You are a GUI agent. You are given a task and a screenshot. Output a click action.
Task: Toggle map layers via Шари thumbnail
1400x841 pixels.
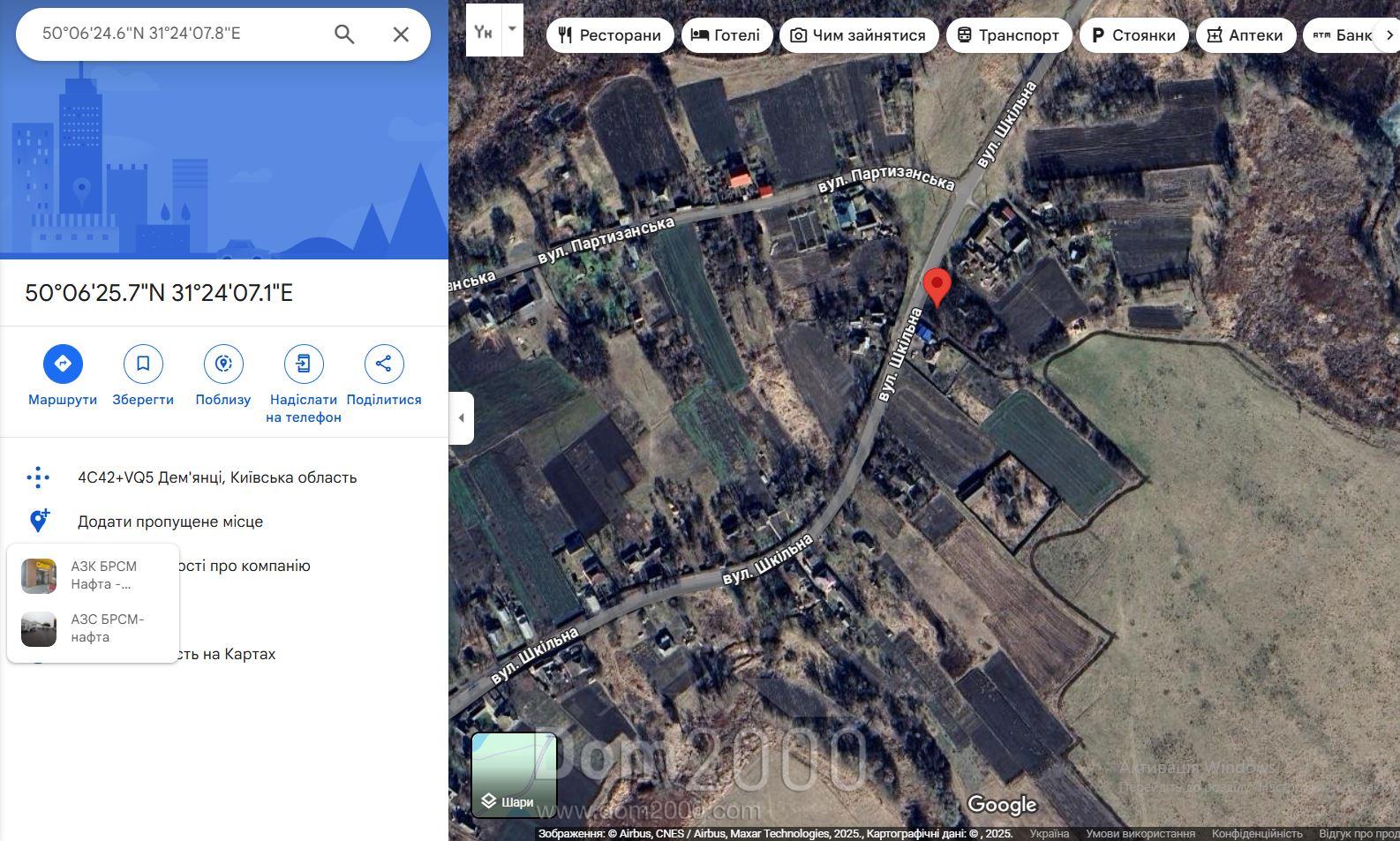tap(514, 775)
